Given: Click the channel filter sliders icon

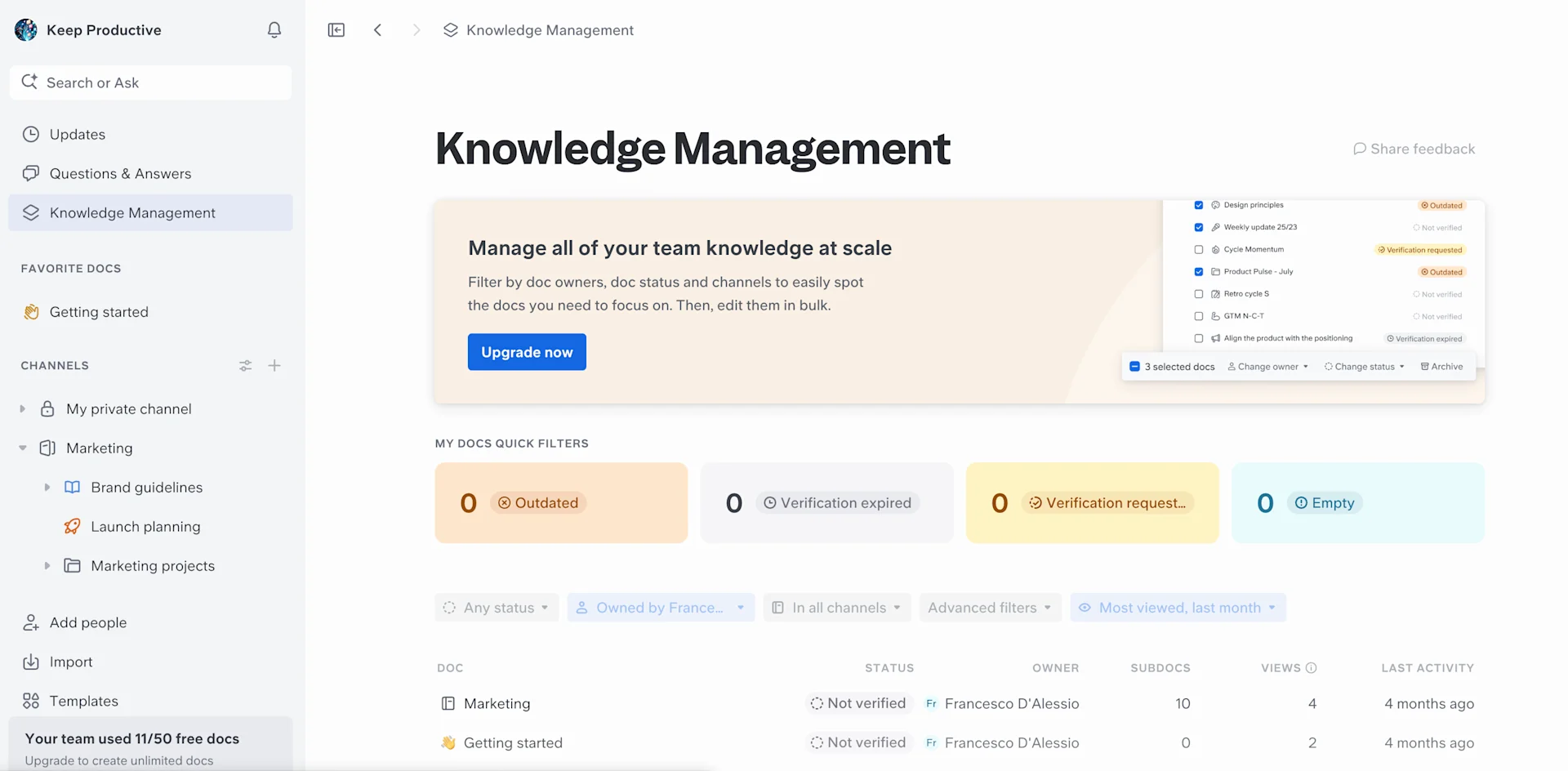Looking at the screenshot, I should tap(245, 365).
